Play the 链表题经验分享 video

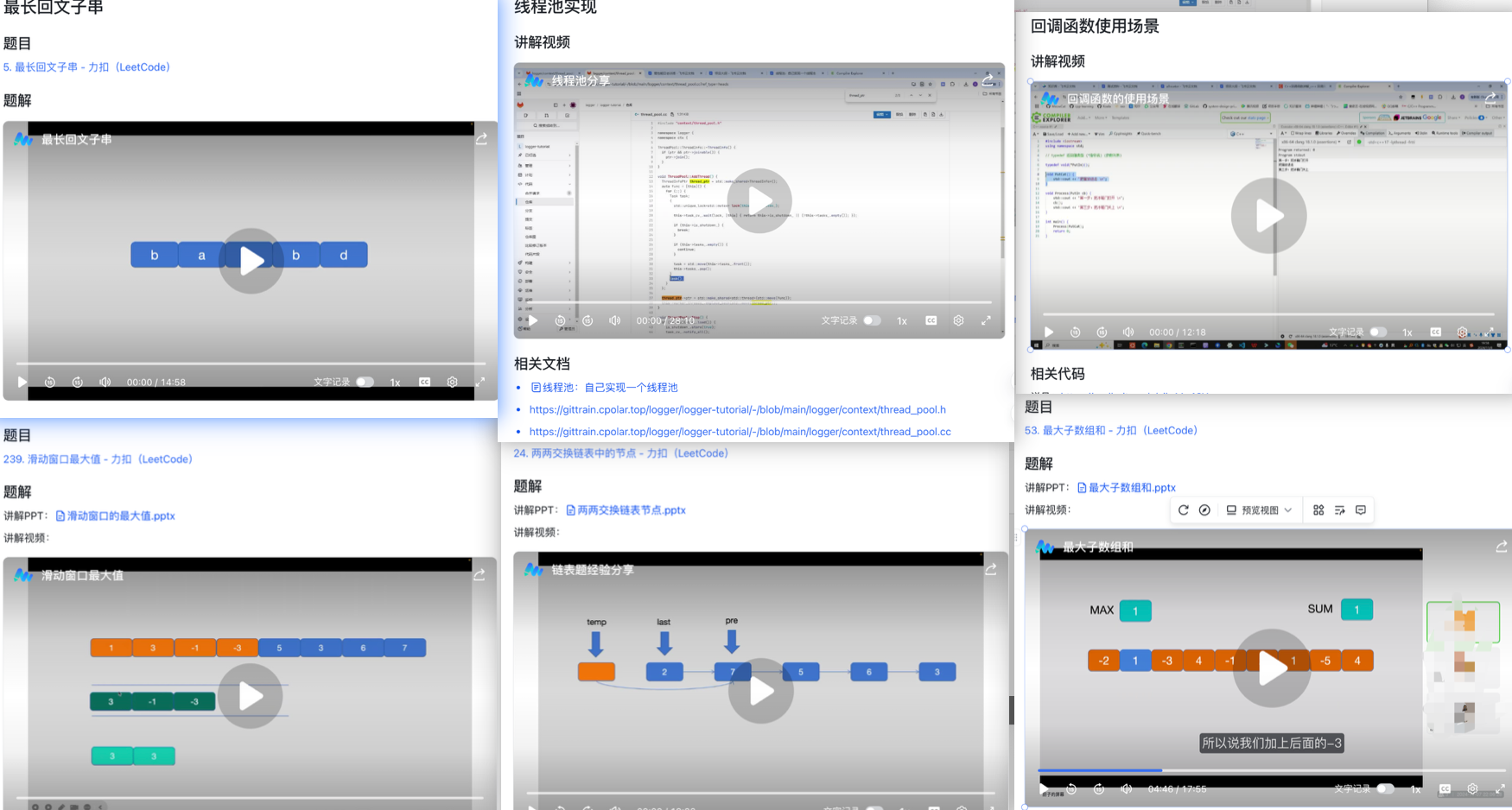coord(760,691)
